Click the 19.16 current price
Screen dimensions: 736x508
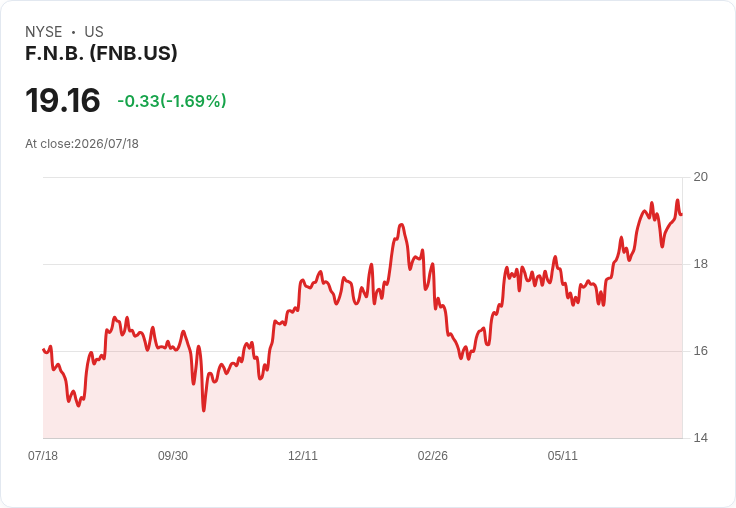tap(62, 100)
